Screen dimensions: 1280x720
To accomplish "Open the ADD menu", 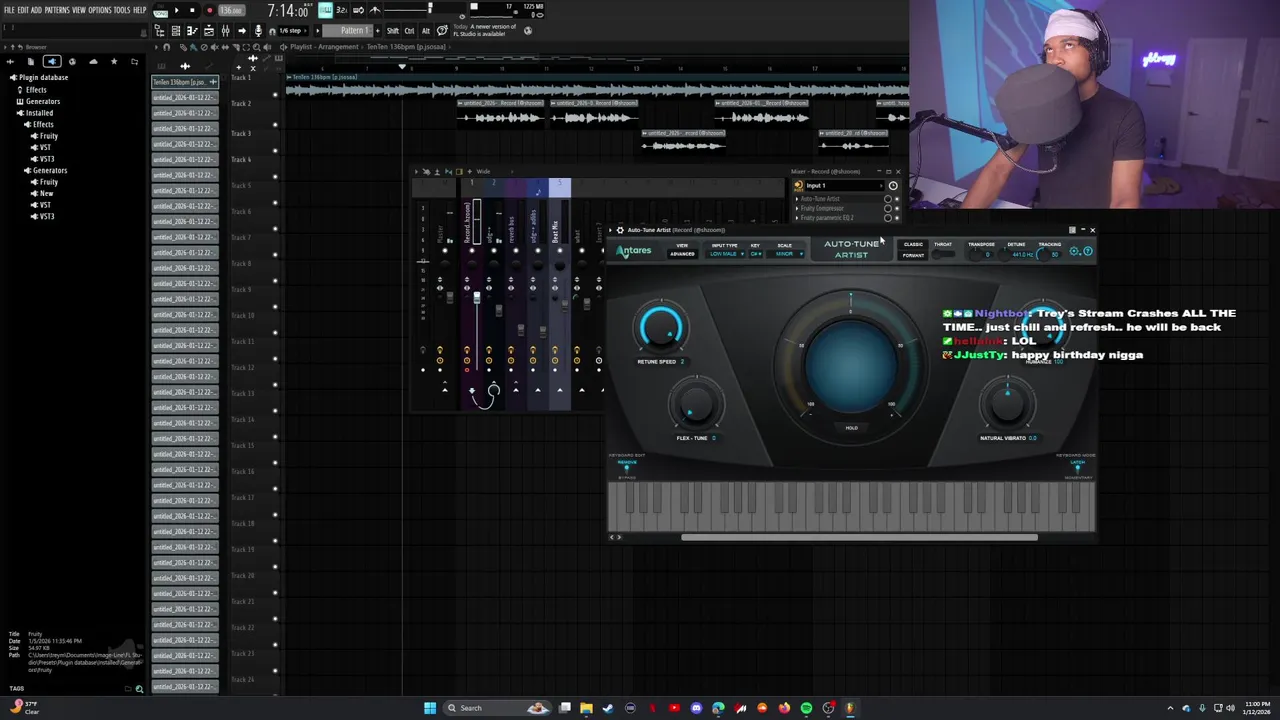I will pos(36,10).
